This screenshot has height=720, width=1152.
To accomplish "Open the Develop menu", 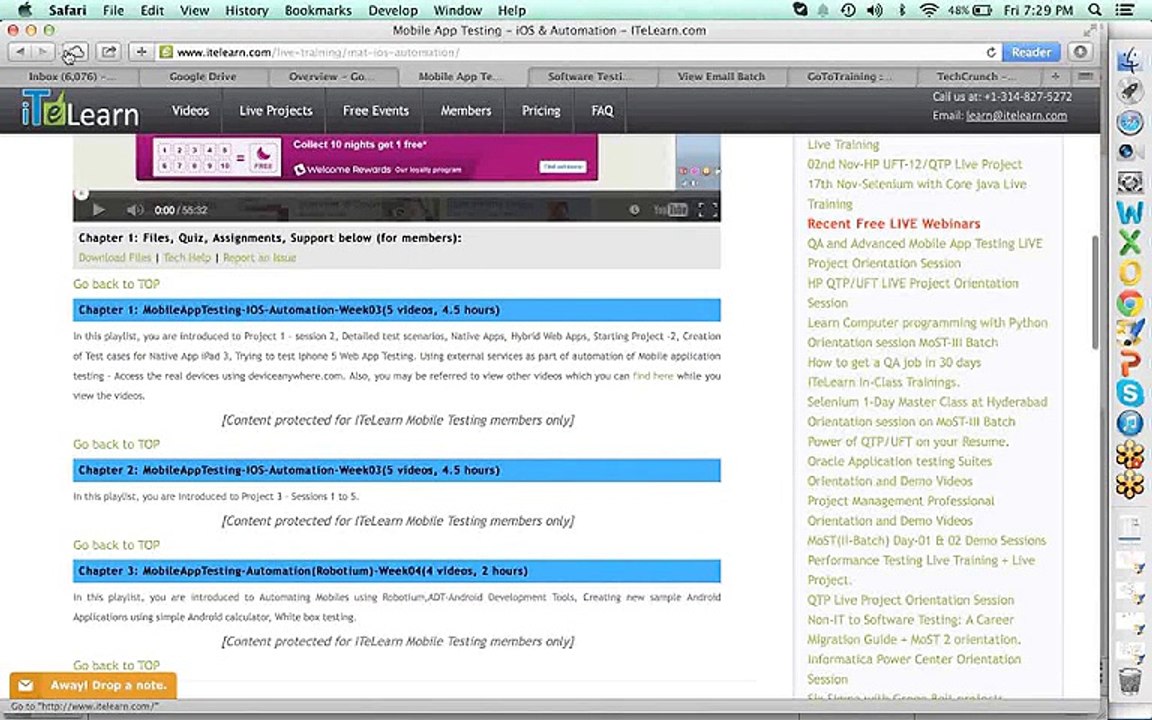I will click(x=392, y=10).
